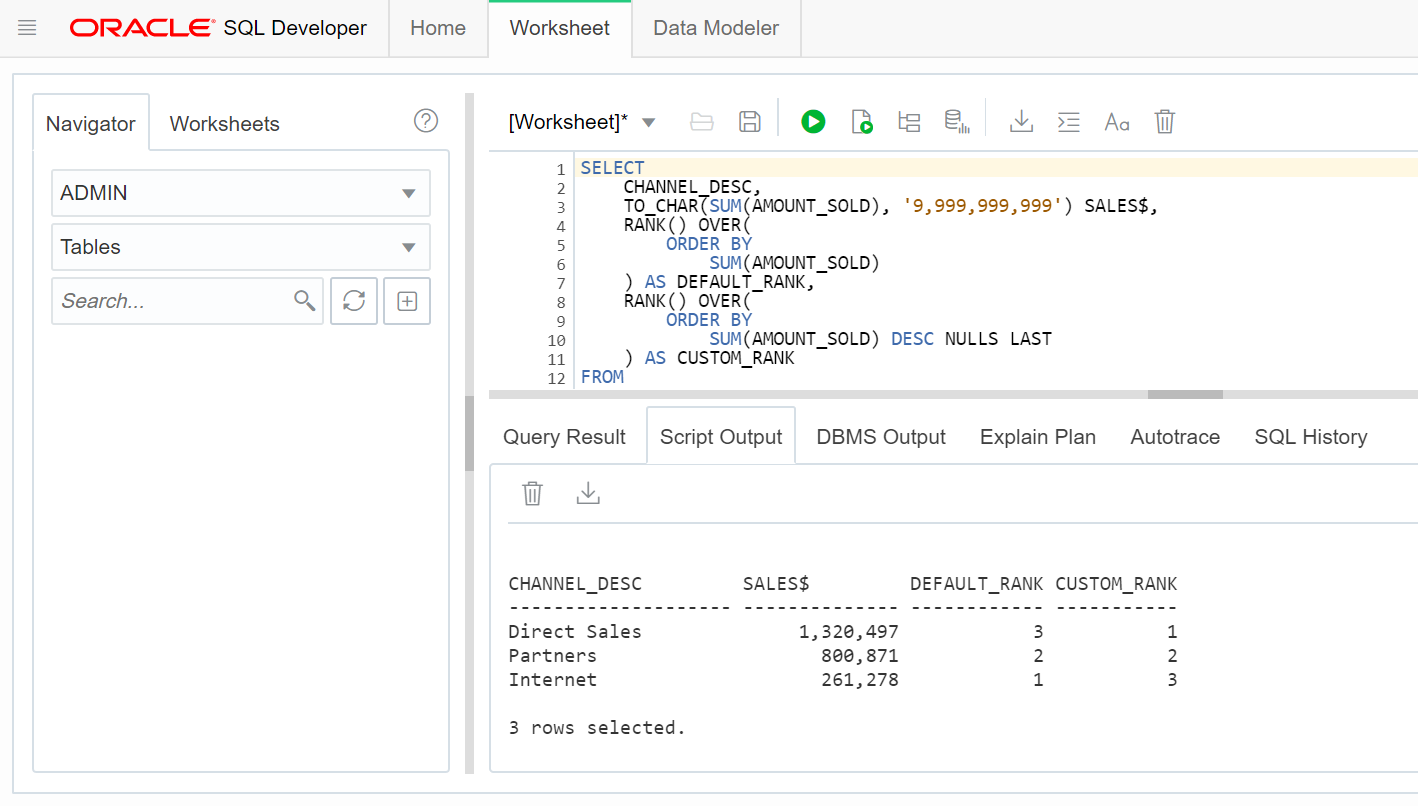Click CUSTOM_RANK alias on code line 11
This screenshot has width=1418, height=806.
pyautogui.click(x=736, y=358)
